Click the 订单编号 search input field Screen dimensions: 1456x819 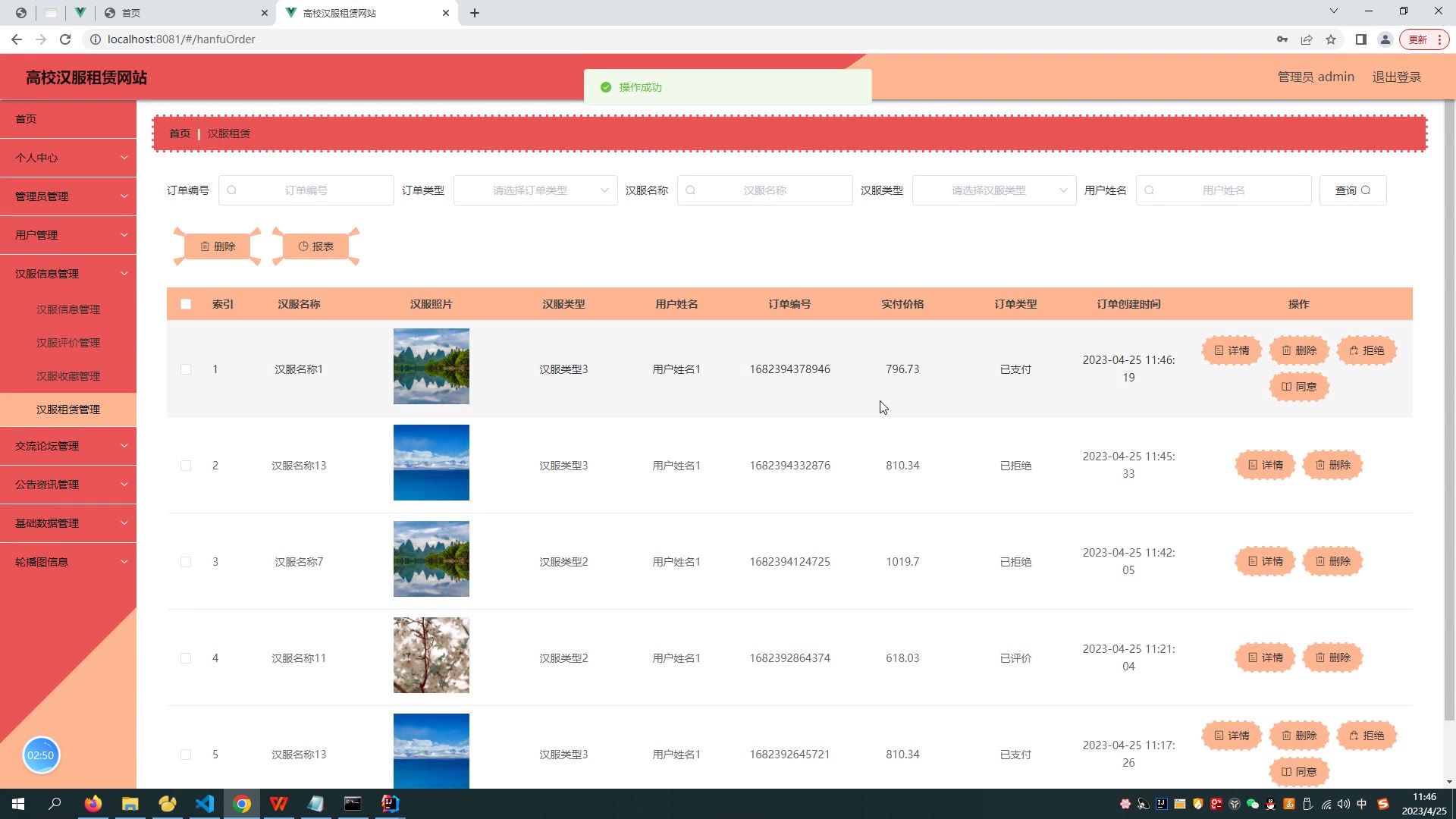pos(306,190)
